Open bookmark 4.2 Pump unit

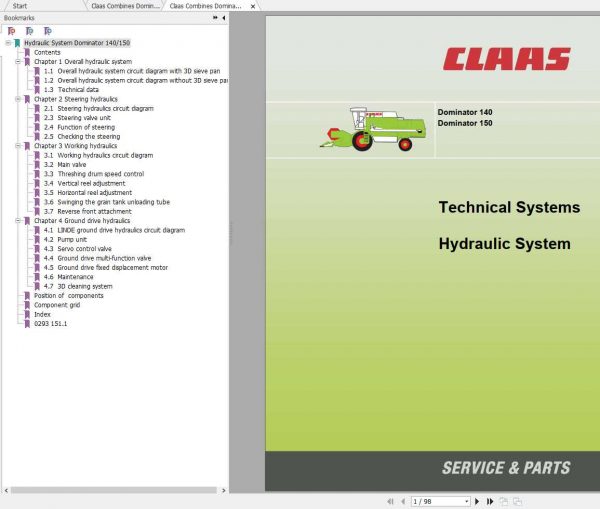point(65,240)
